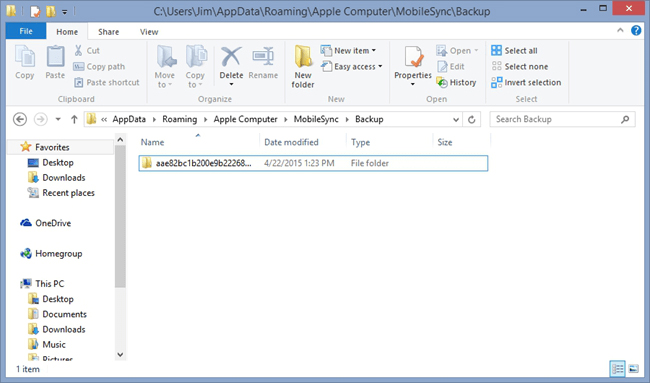Switch to large icons view toggle
The width and height of the screenshot is (650, 383).
[x=633, y=368]
